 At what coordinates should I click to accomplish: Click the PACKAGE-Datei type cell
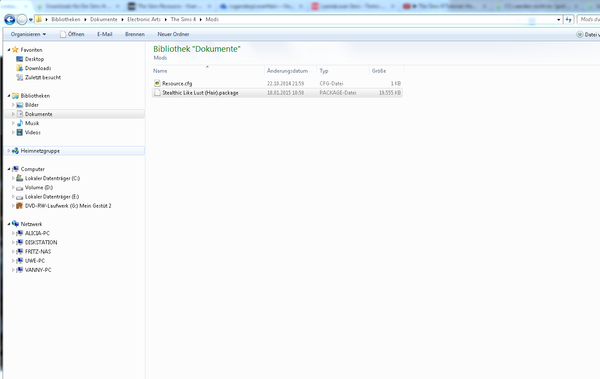click(x=338, y=93)
